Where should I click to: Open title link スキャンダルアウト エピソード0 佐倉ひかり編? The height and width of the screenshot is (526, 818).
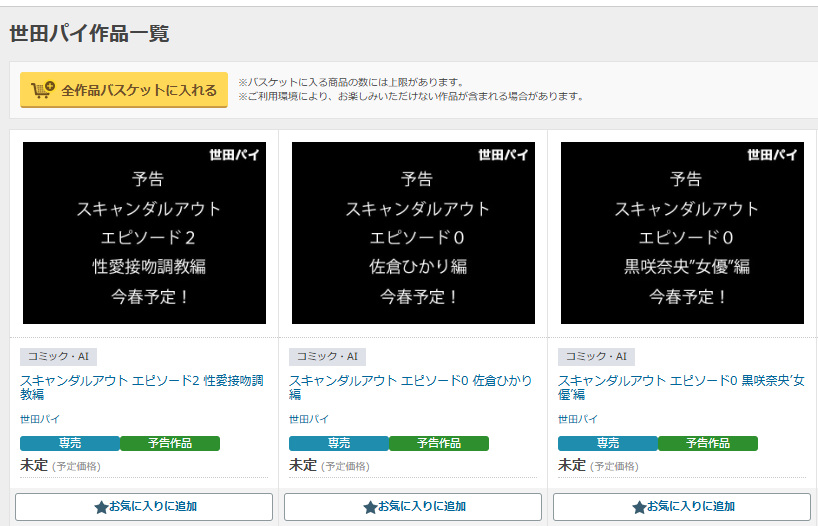click(x=411, y=387)
